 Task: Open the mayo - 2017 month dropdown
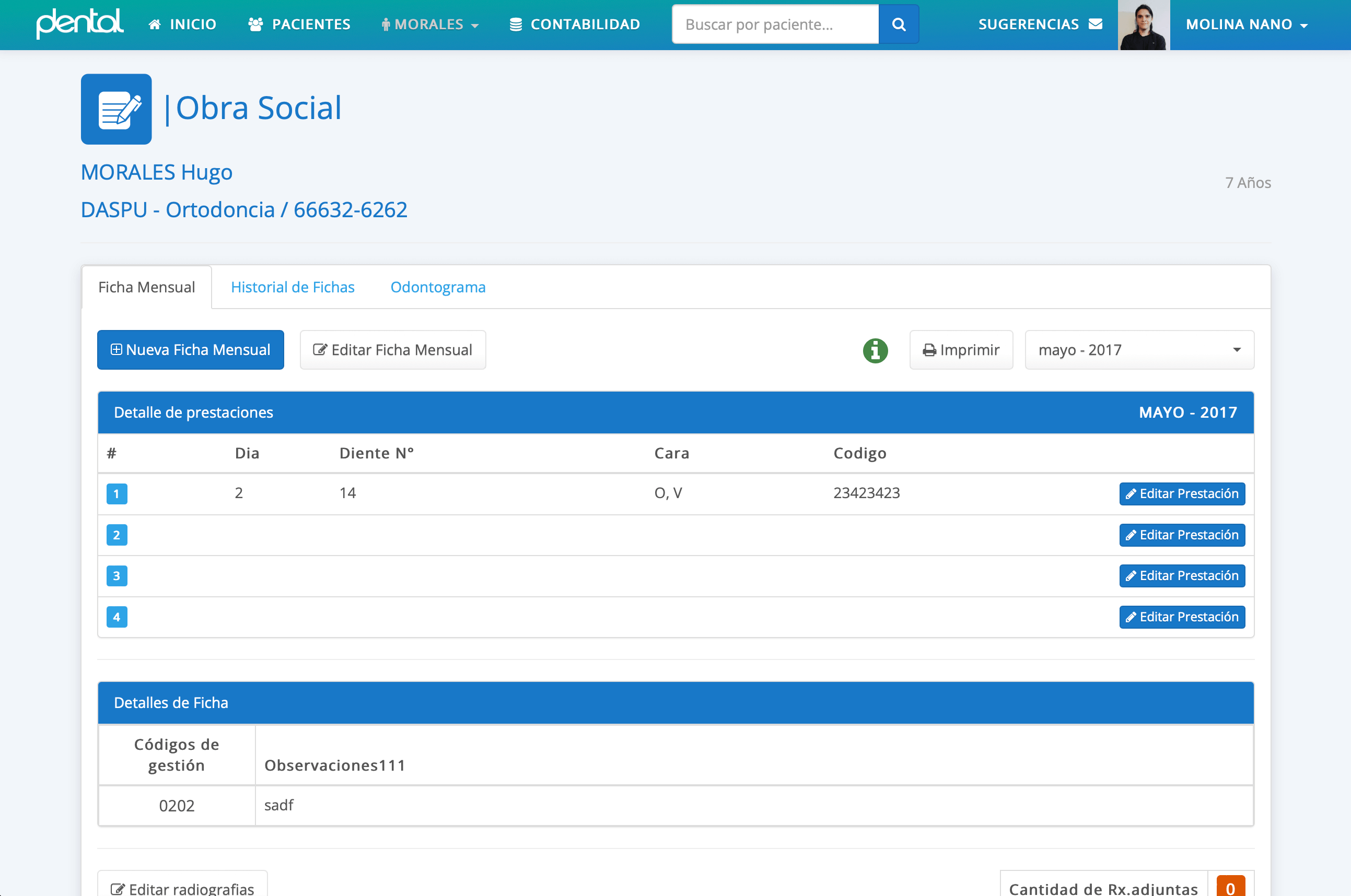(1138, 350)
